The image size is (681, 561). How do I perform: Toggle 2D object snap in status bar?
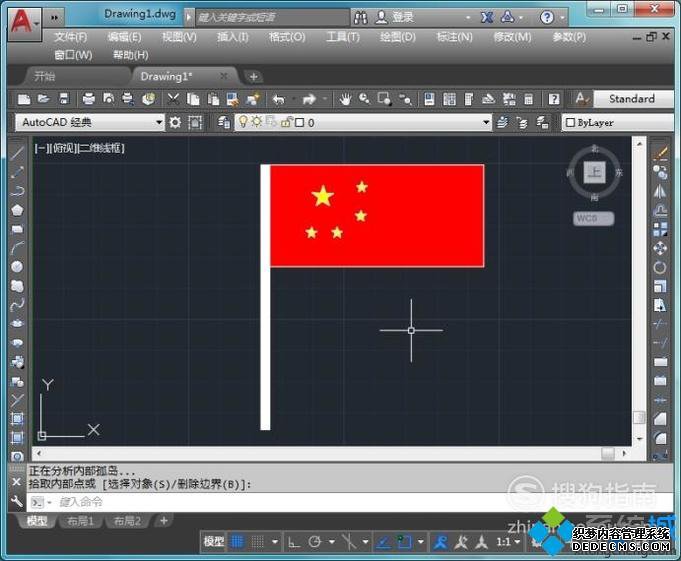tap(404, 541)
